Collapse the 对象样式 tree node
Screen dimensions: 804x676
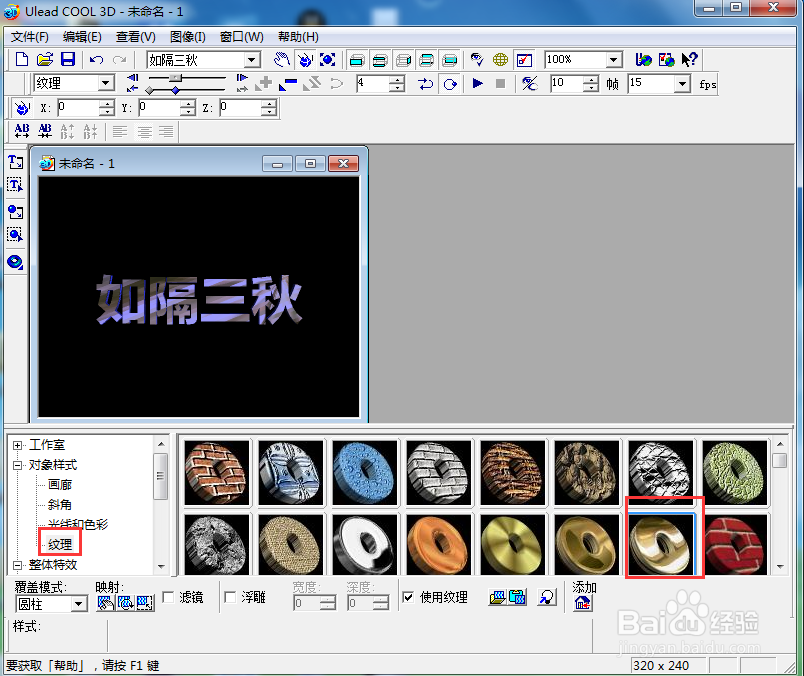17,465
